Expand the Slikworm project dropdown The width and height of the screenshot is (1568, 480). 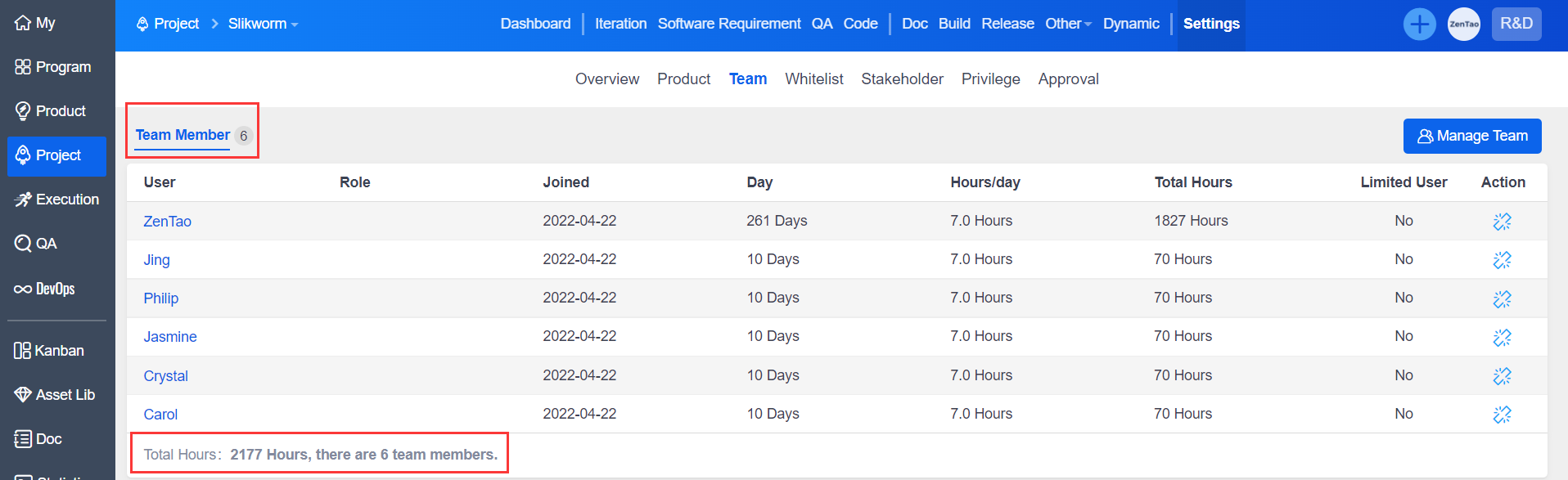click(263, 24)
